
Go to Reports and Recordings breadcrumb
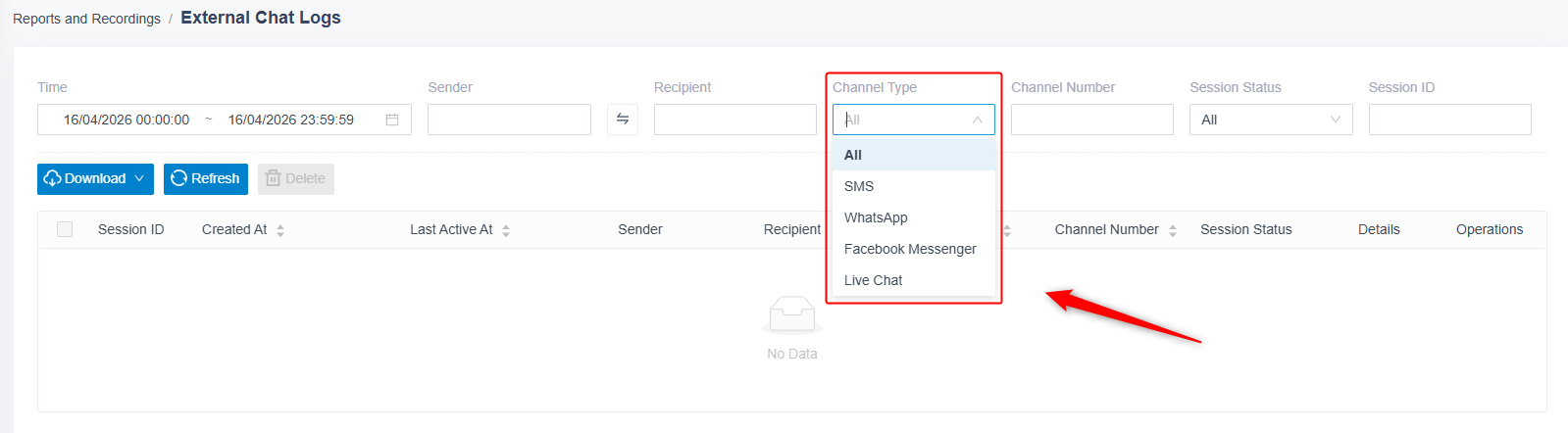(86, 19)
